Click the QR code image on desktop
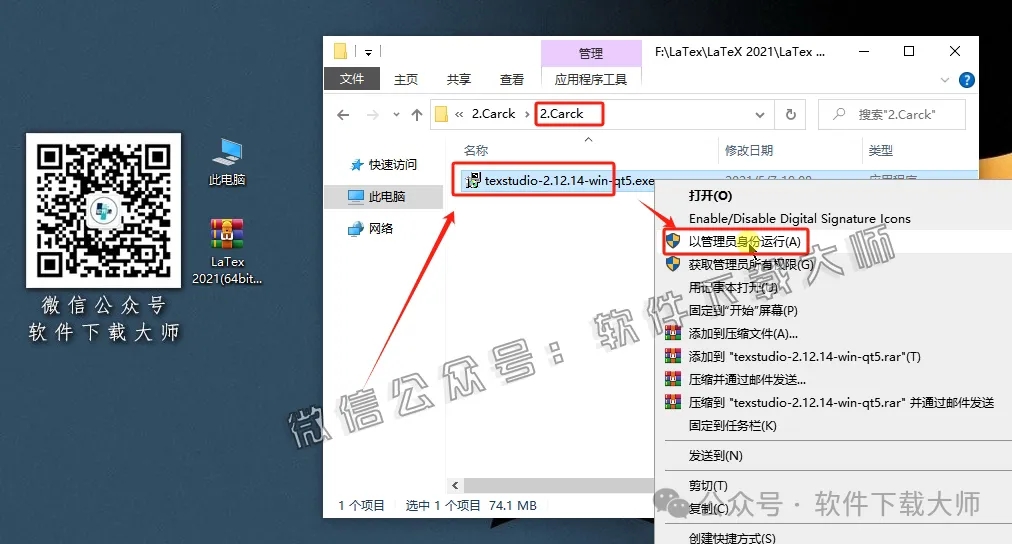1012x544 pixels. (x=103, y=210)
